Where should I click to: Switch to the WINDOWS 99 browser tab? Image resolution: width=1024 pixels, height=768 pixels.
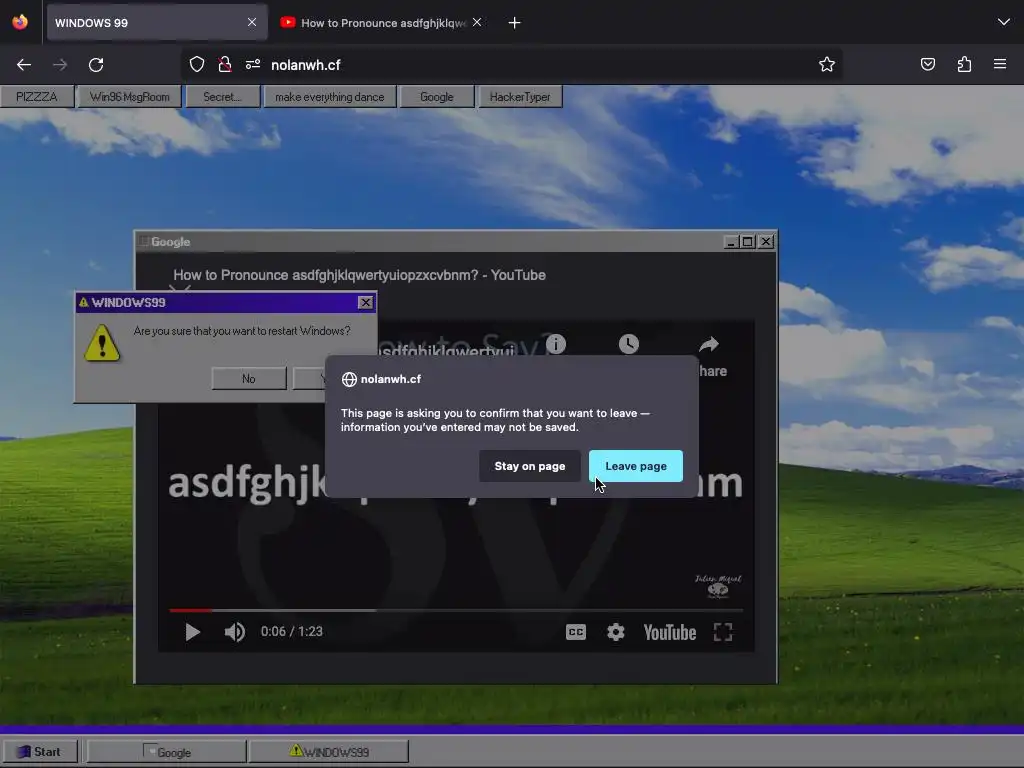tap(157, 23)
